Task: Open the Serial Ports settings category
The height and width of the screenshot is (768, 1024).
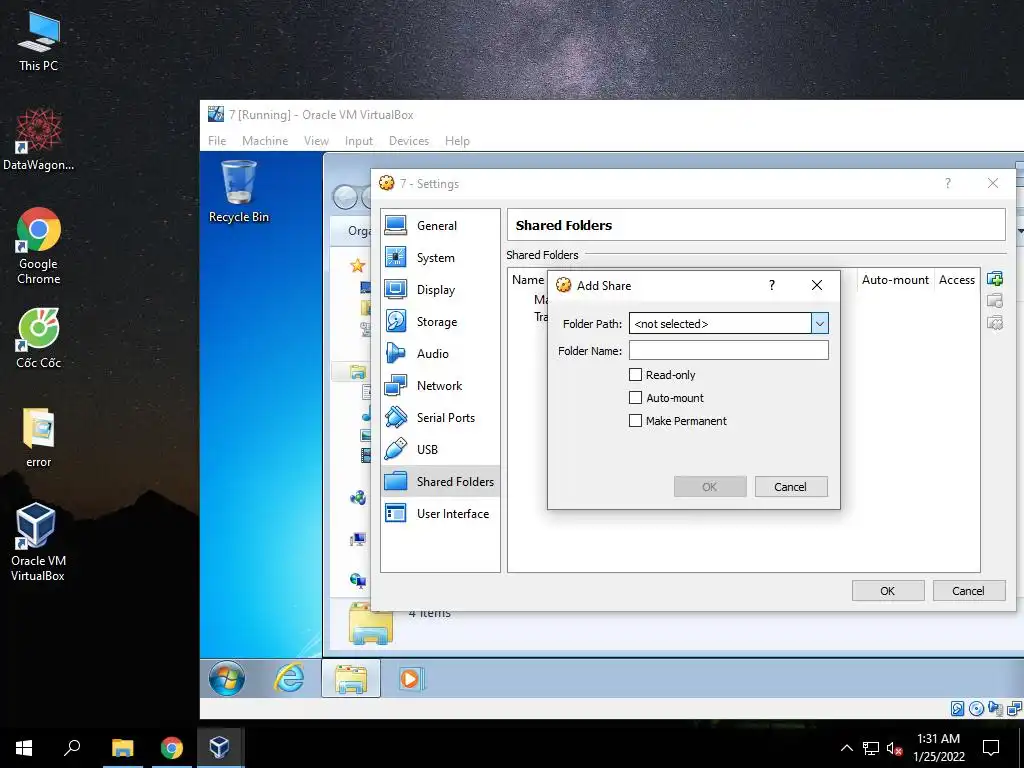Action: click(440, 417)
